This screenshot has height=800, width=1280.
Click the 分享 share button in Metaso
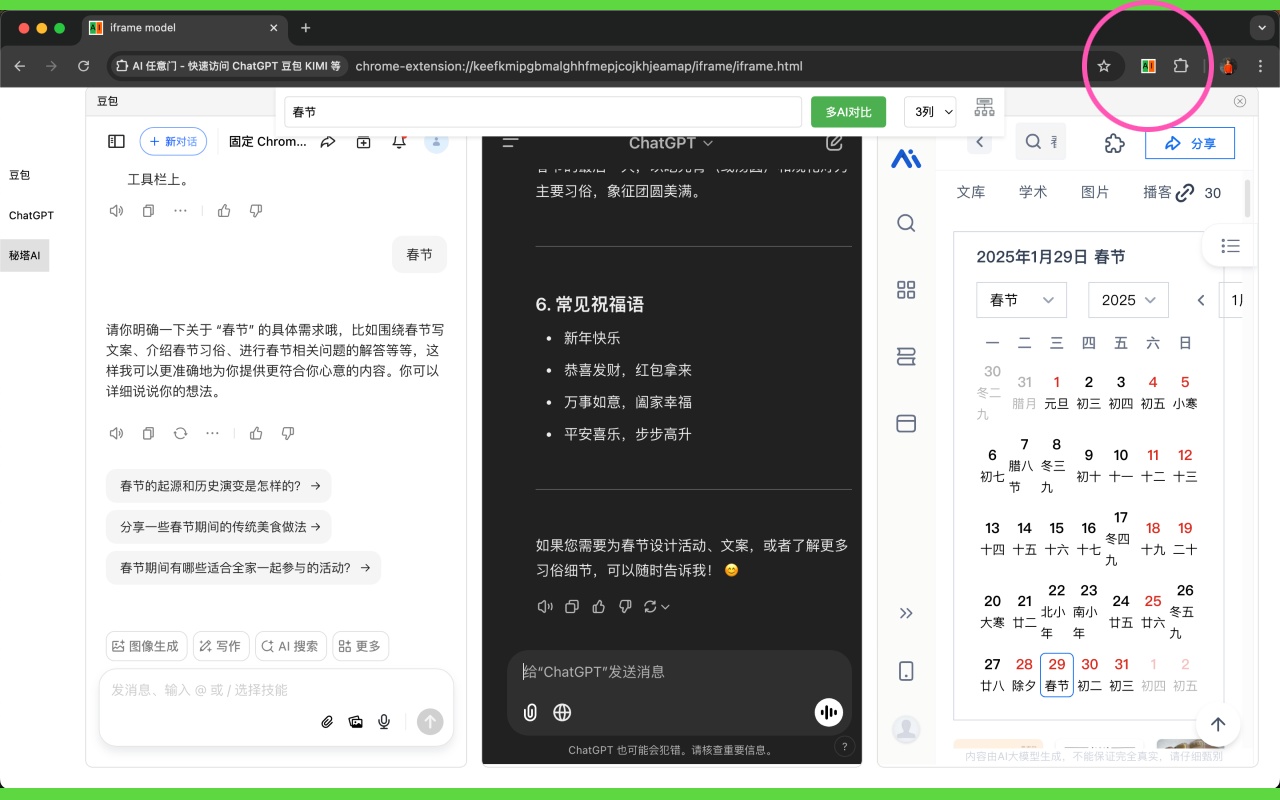(1190, 143)
